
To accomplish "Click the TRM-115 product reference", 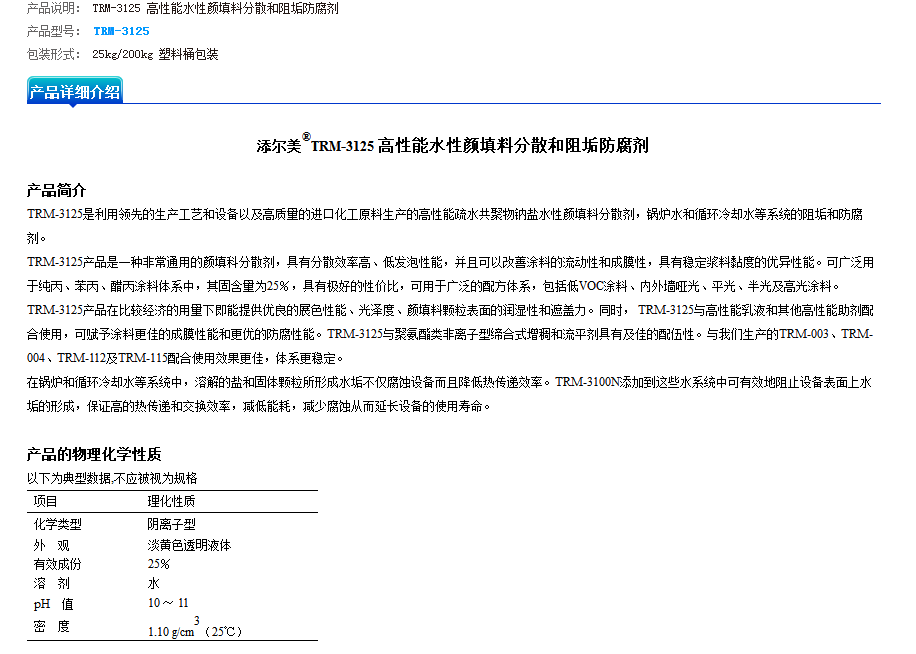I will (144, 358).
